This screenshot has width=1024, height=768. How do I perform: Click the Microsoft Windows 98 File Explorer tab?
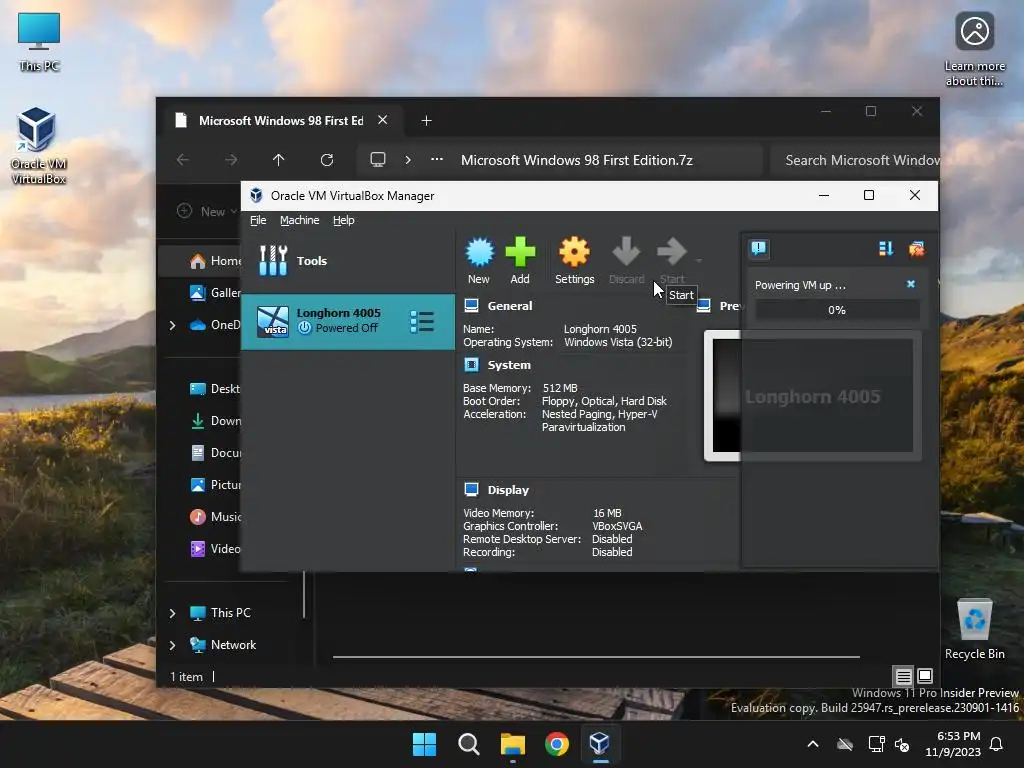click(281, 121)
